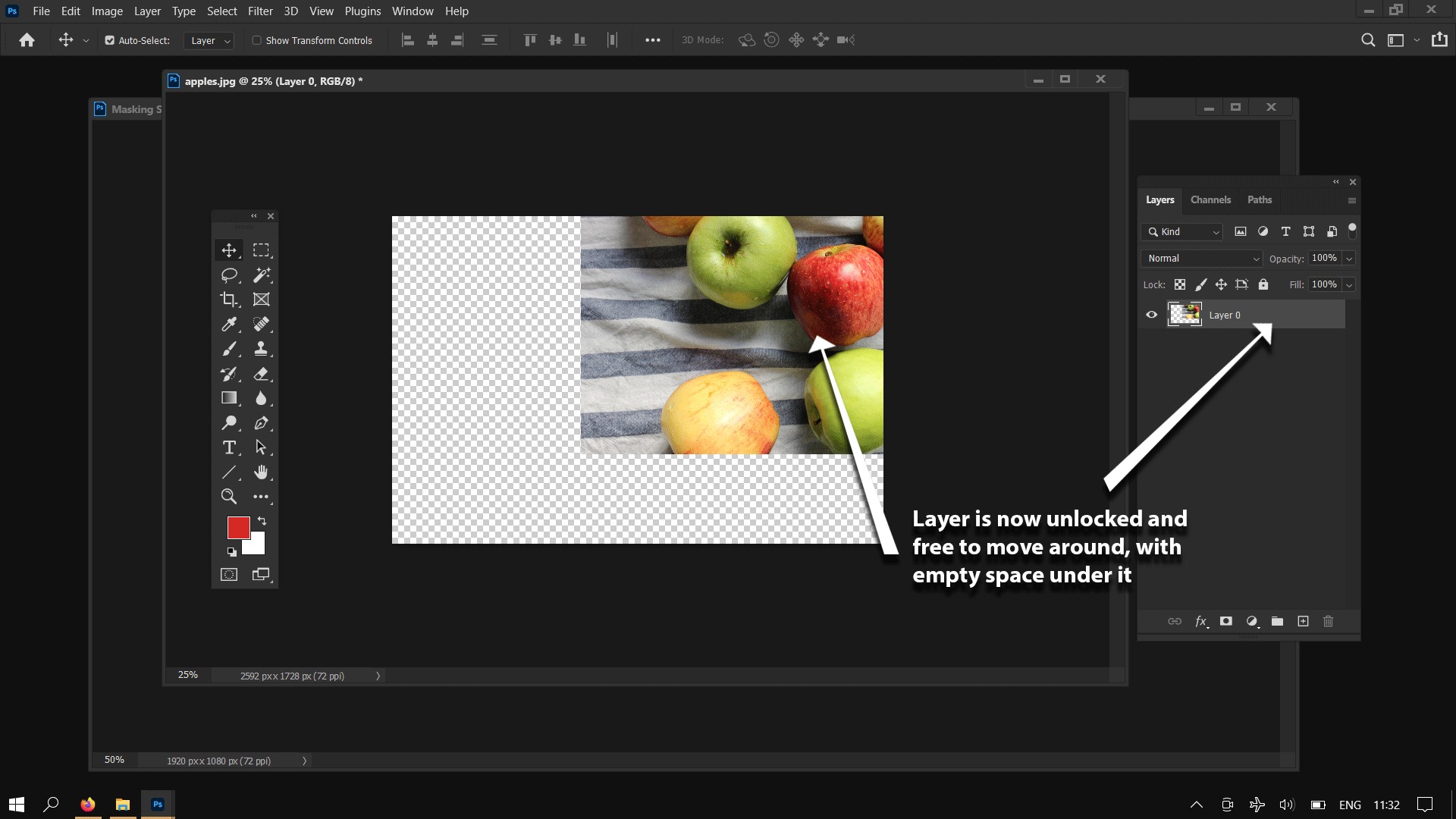This screenshot has height=819, width=1456.
Task: Open the Normal blend mode dropdown
Action: [1201, 259]
